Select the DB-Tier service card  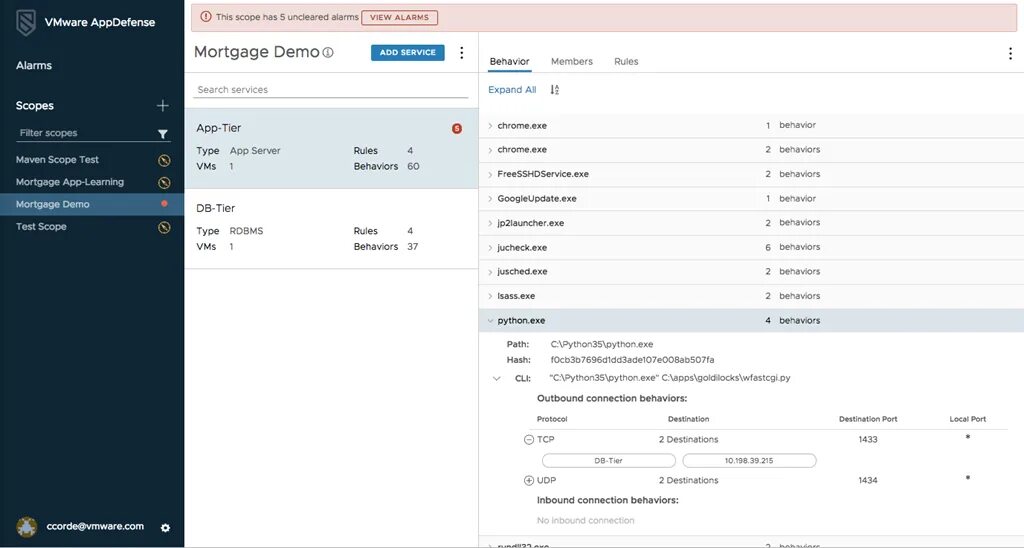point(331,229)
